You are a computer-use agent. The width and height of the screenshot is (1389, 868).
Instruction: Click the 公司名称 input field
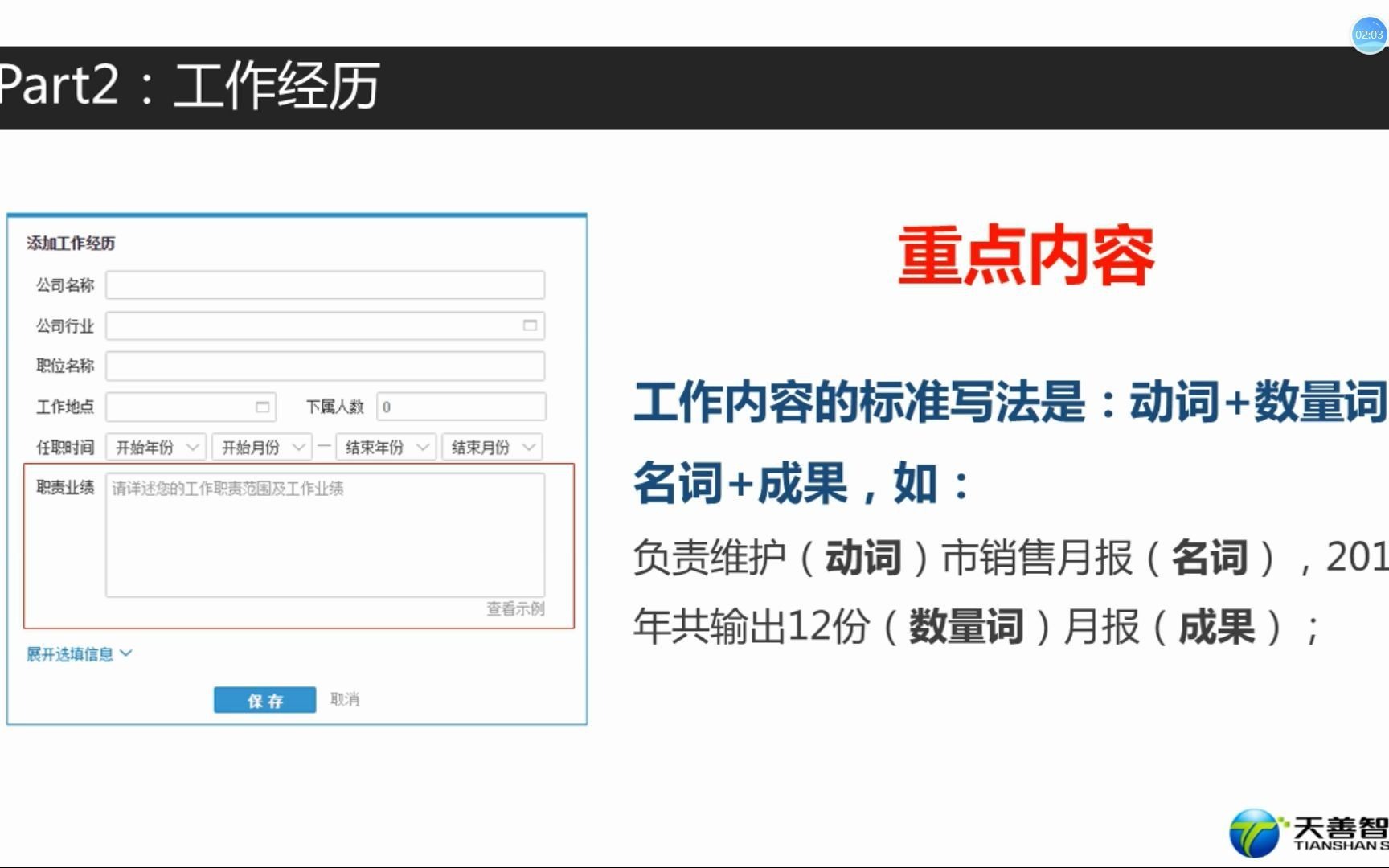325,285
